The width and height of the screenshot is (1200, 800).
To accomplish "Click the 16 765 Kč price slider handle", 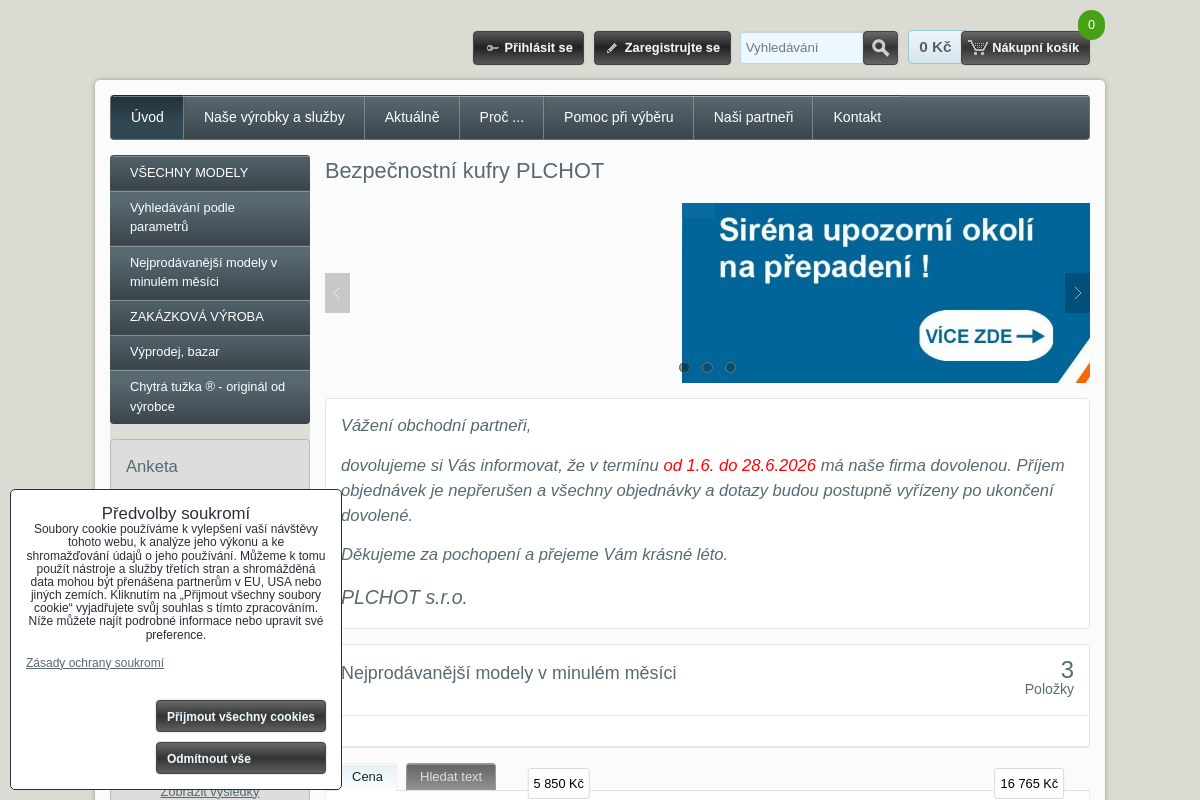I will tap(1029, 783).
